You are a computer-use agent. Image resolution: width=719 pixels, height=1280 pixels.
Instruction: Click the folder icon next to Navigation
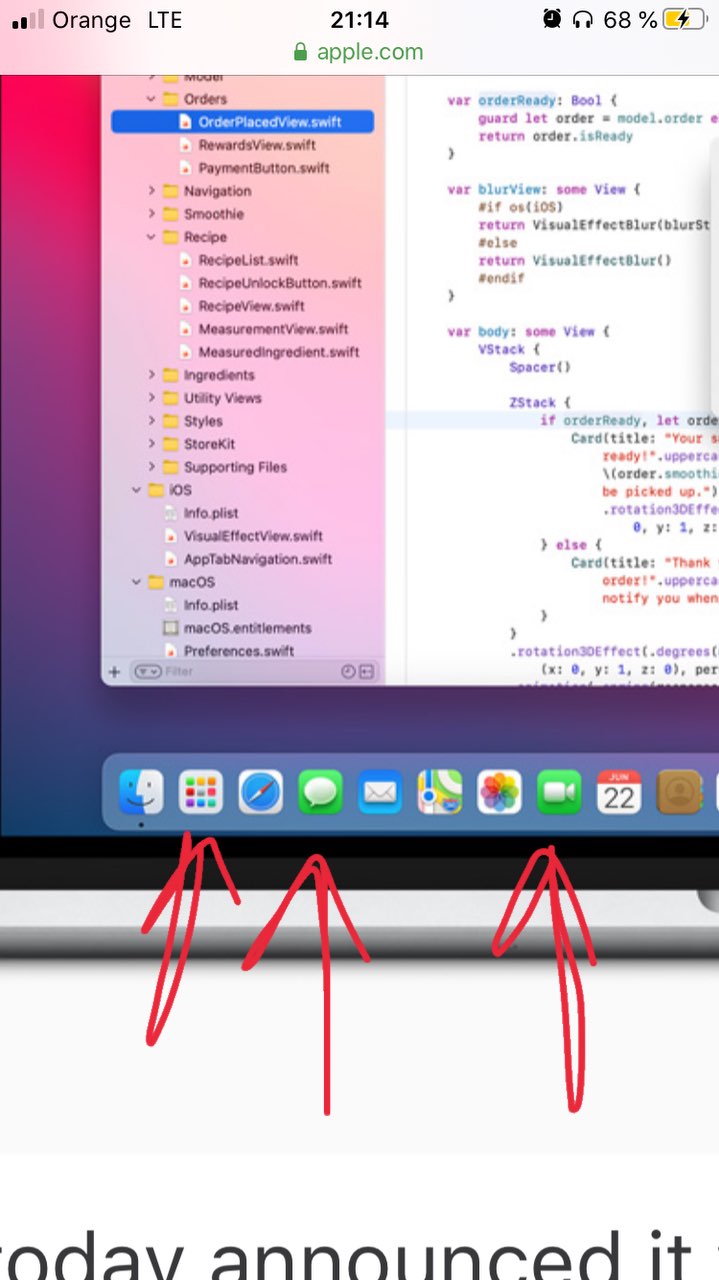point(170,191)
